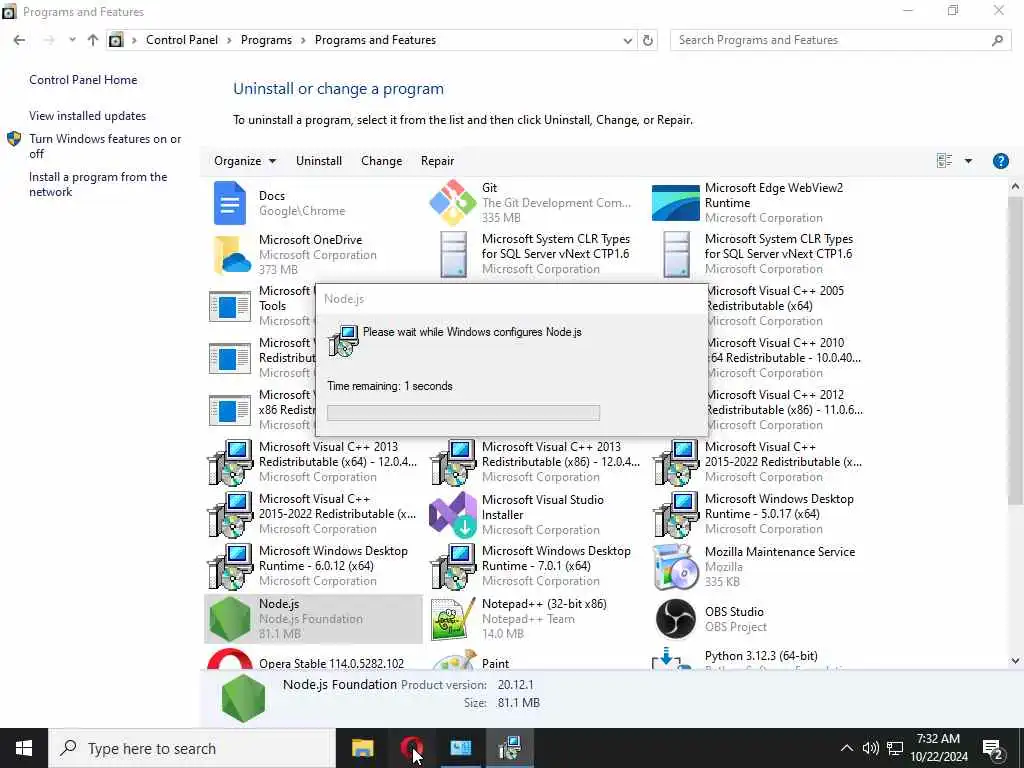
Task: Open recent locations dropdown arrow
Action: pos(72,40)
